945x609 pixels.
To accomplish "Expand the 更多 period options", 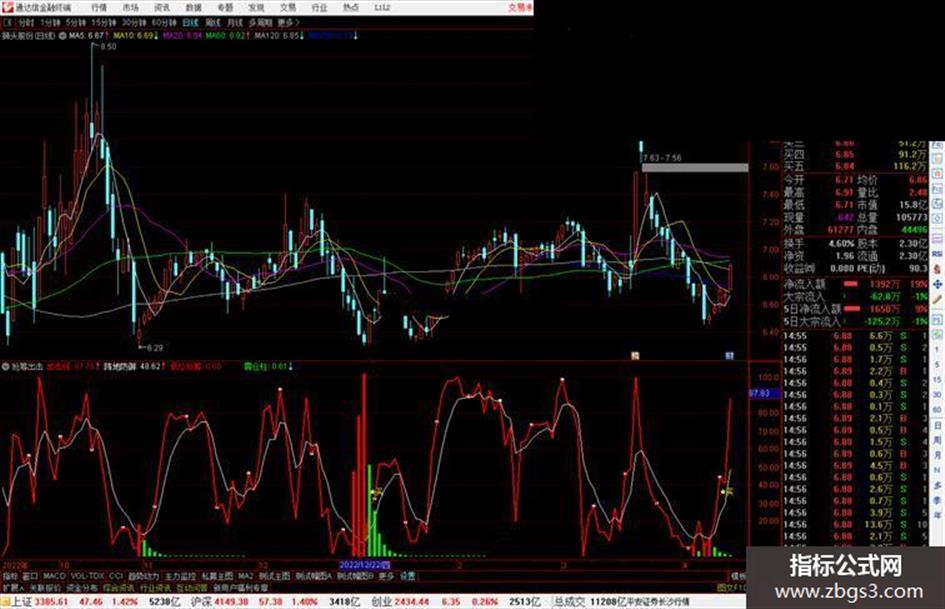I will (x=288, y=23).
